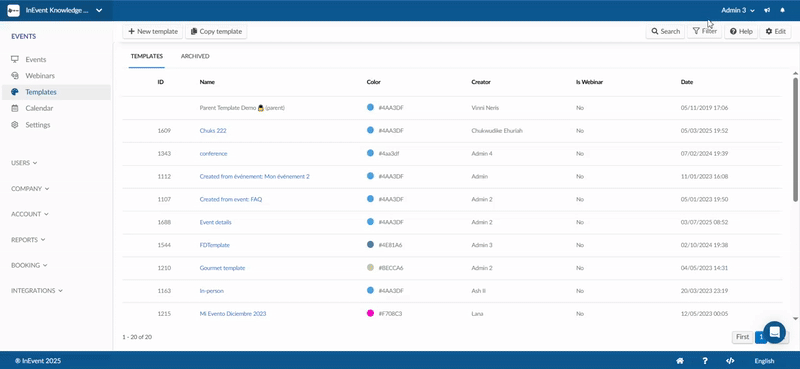Click the table vertical scrollbar

[x=795, y=139]
